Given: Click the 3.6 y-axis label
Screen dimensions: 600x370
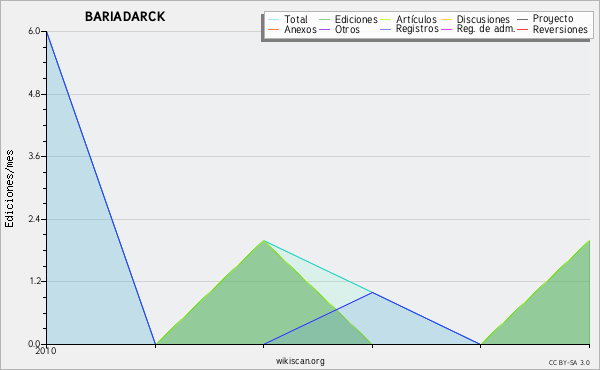Looking at the screenshot, I should point(34,156).
